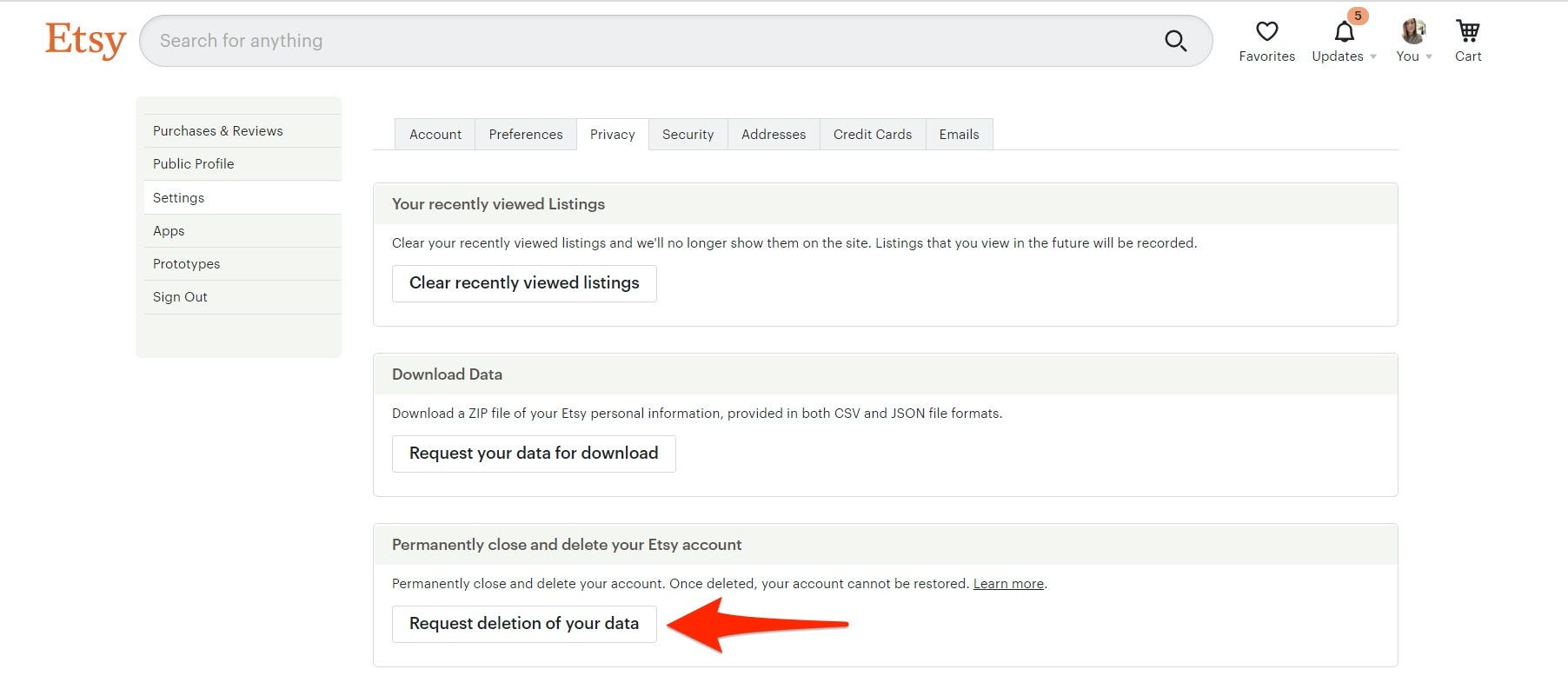Open the shopping Cart icon

[1468, 31]
